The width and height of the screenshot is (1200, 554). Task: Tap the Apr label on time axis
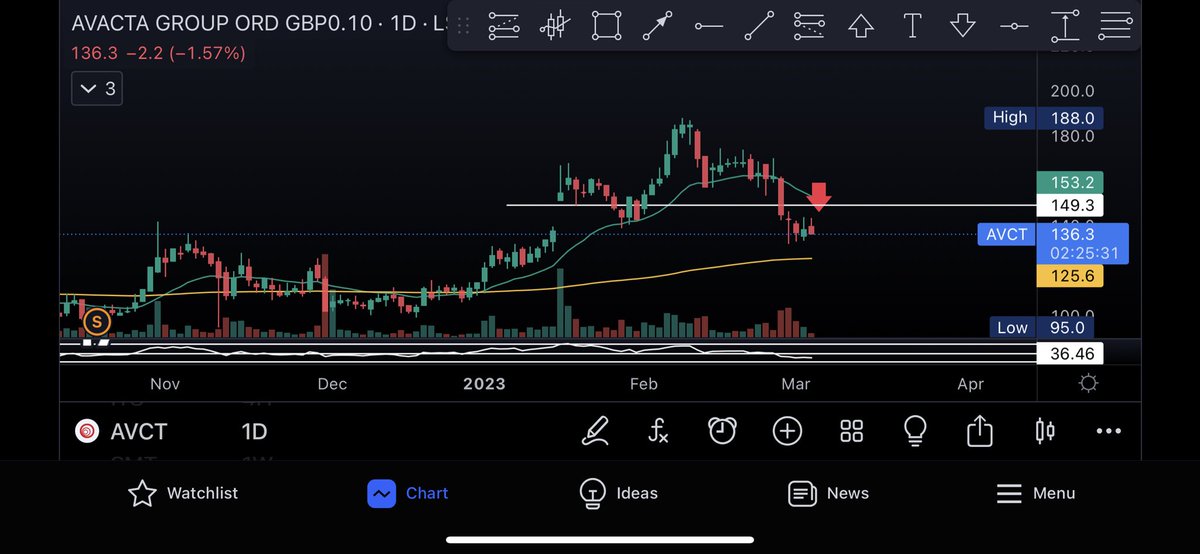pos(970,384)
